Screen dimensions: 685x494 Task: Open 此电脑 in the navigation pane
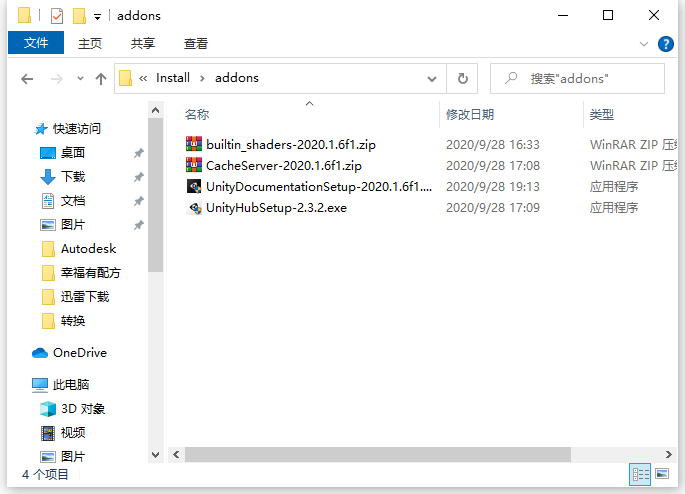(x=71, y=384)
